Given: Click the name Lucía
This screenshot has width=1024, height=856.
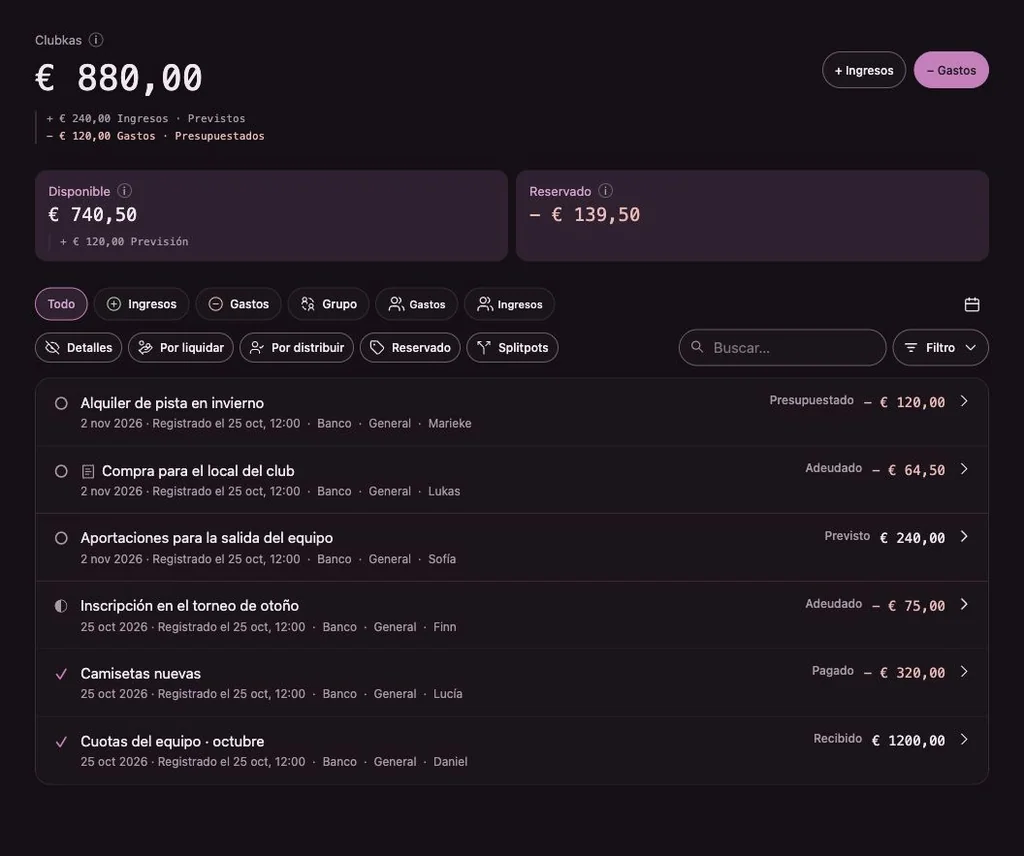Looking at the screenshot, I should 448,694.
